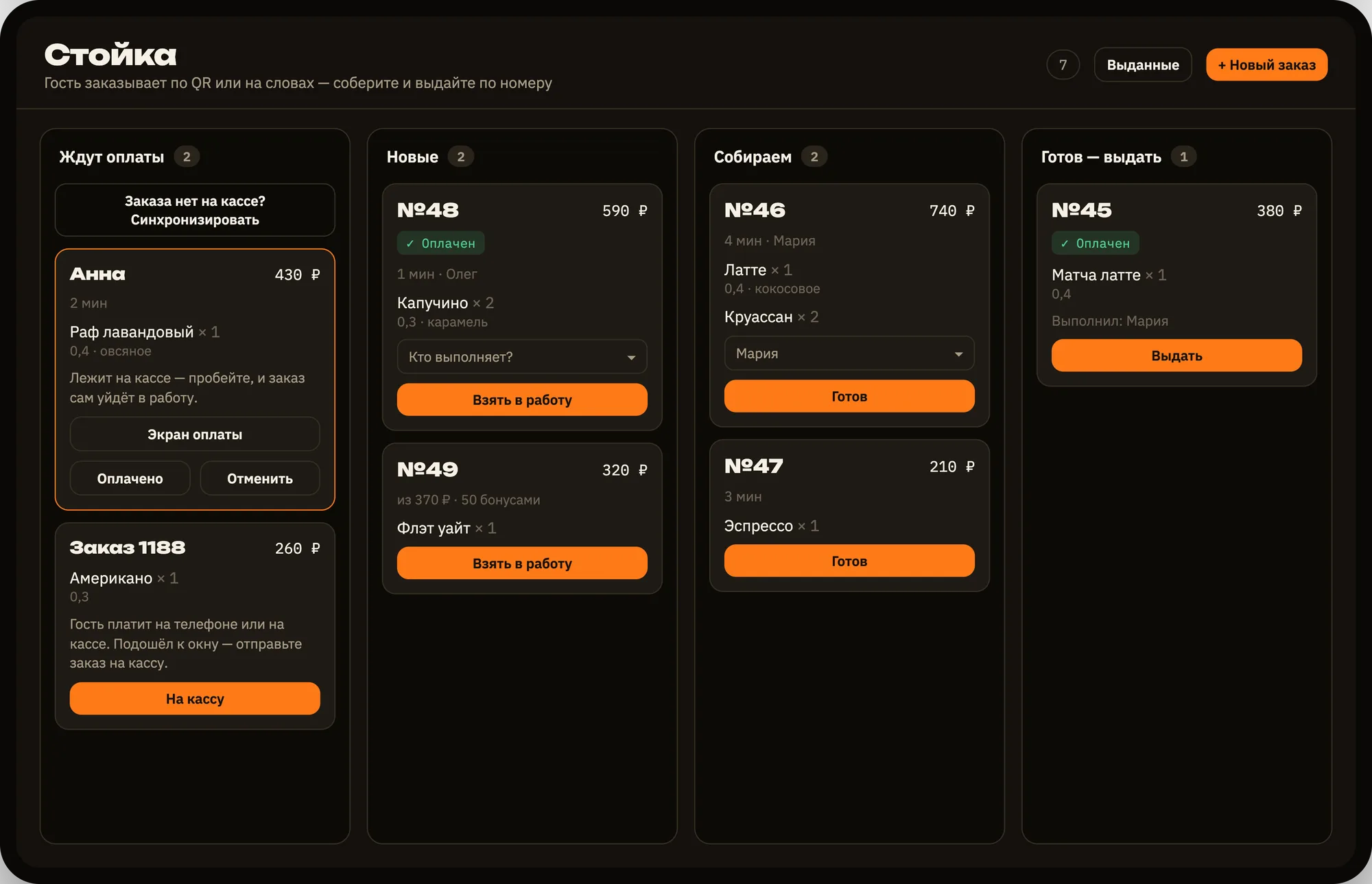Click the Оплачен badge on order №48
The image size is (1372, 884).
click(x=440, y=243)
